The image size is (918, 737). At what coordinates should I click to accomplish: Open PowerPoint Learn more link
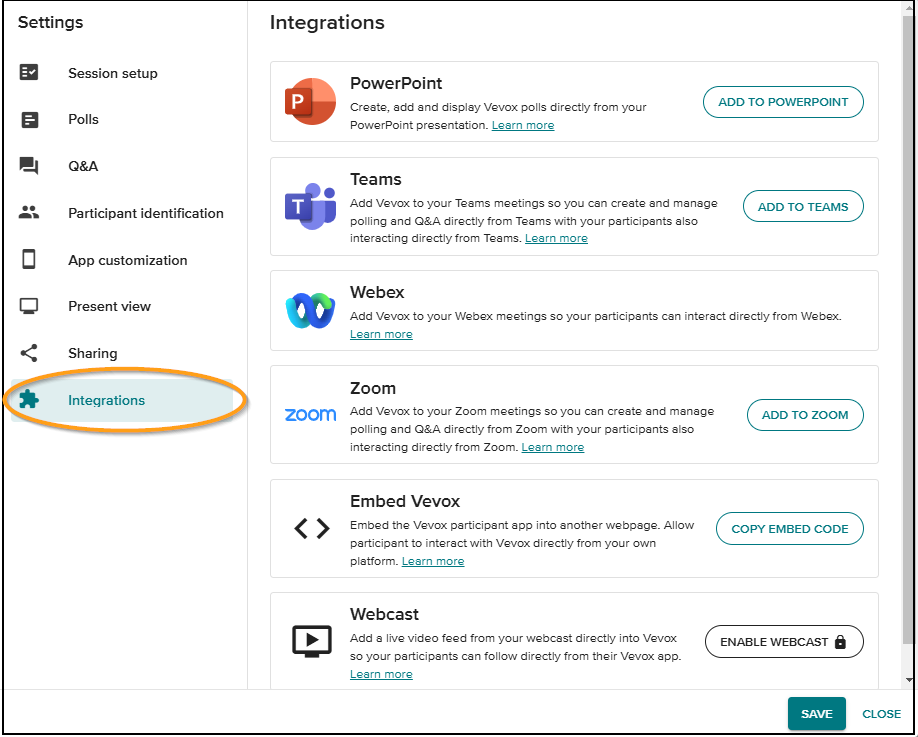point(523,125)
